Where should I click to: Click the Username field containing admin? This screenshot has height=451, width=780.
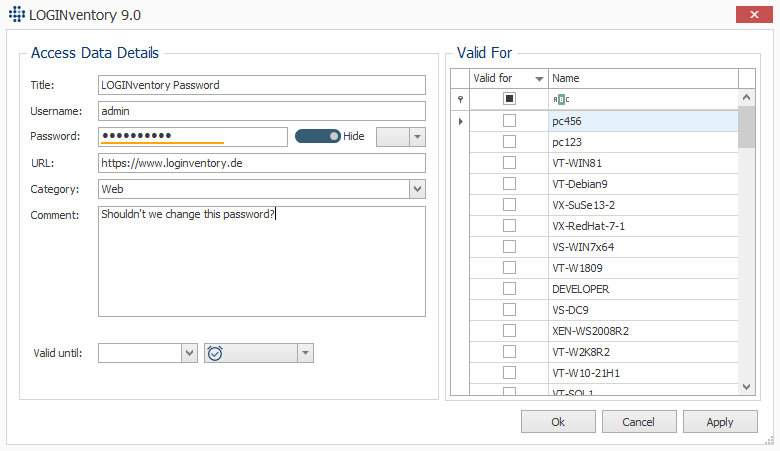click(262, 111)
